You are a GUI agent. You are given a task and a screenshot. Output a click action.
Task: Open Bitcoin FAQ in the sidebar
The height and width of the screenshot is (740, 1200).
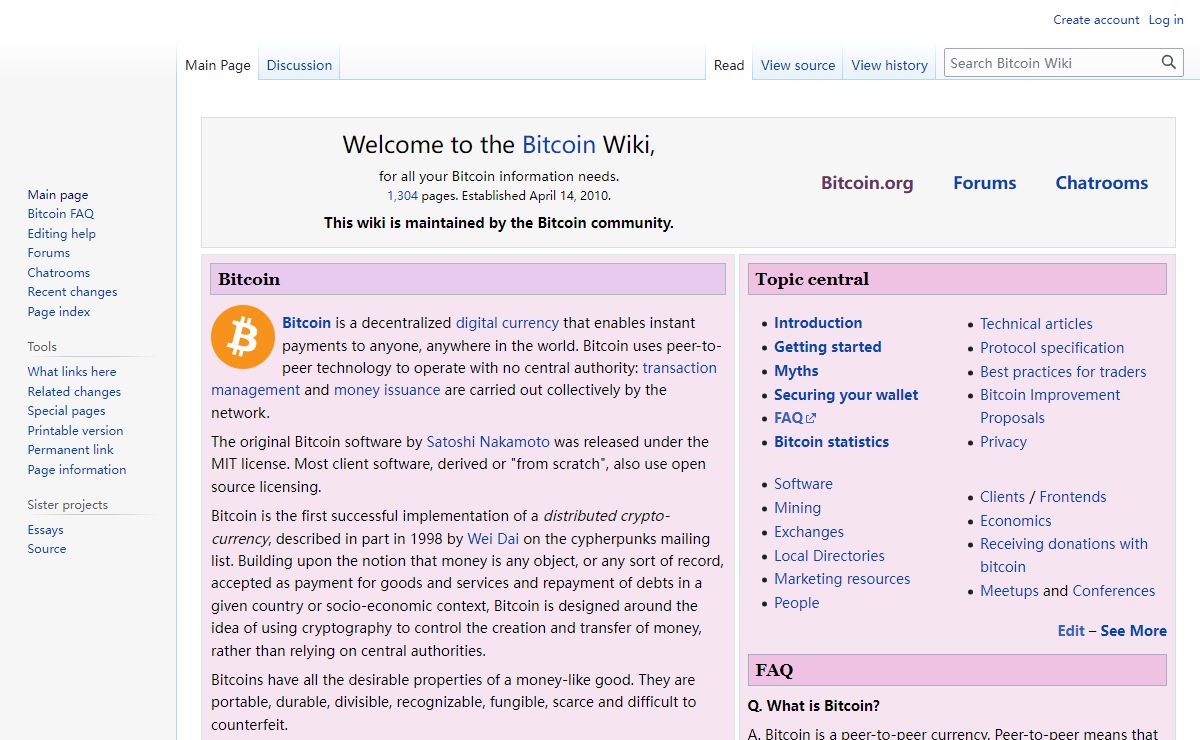(61, 214)
